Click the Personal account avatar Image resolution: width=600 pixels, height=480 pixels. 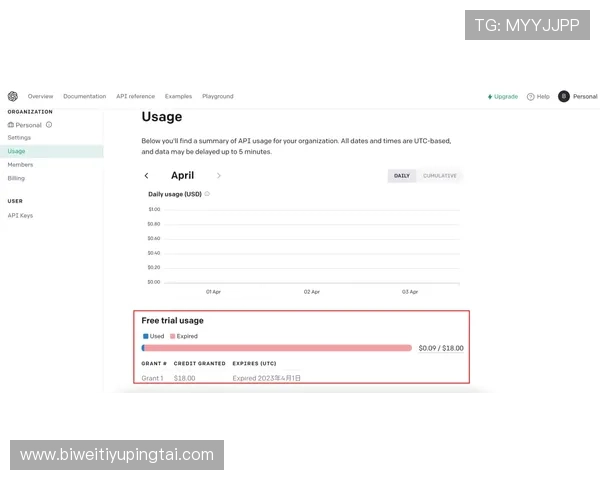coord(564,96)
